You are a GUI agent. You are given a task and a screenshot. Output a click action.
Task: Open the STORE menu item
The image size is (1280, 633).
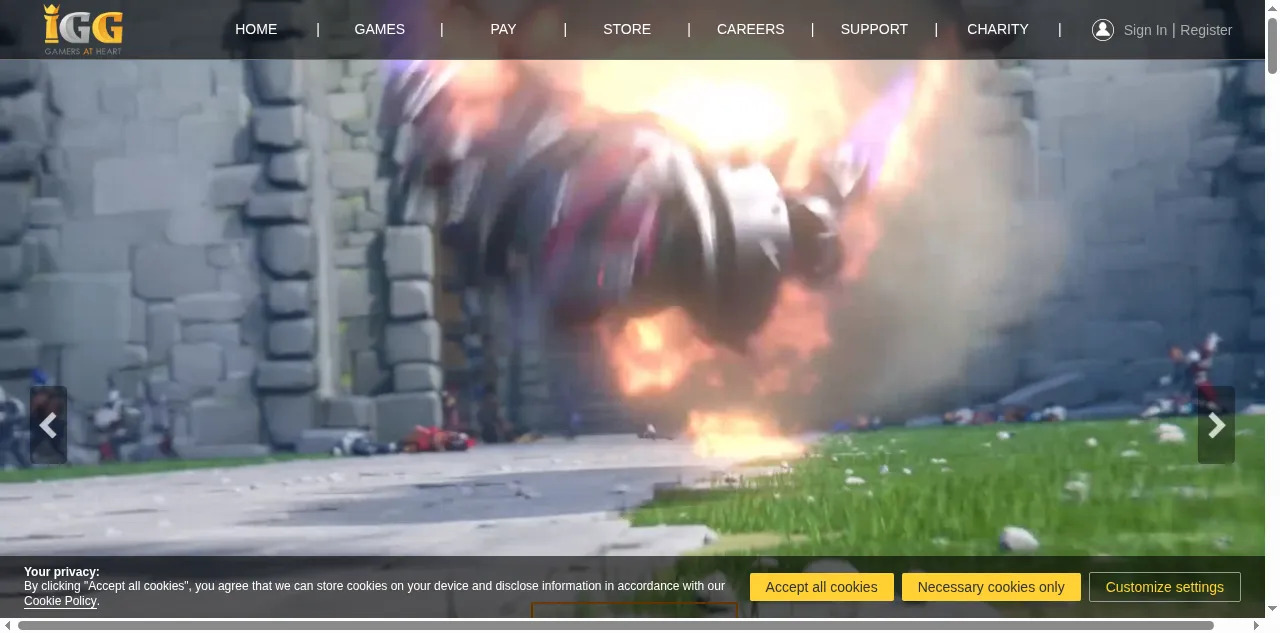(x=627, y=29)
